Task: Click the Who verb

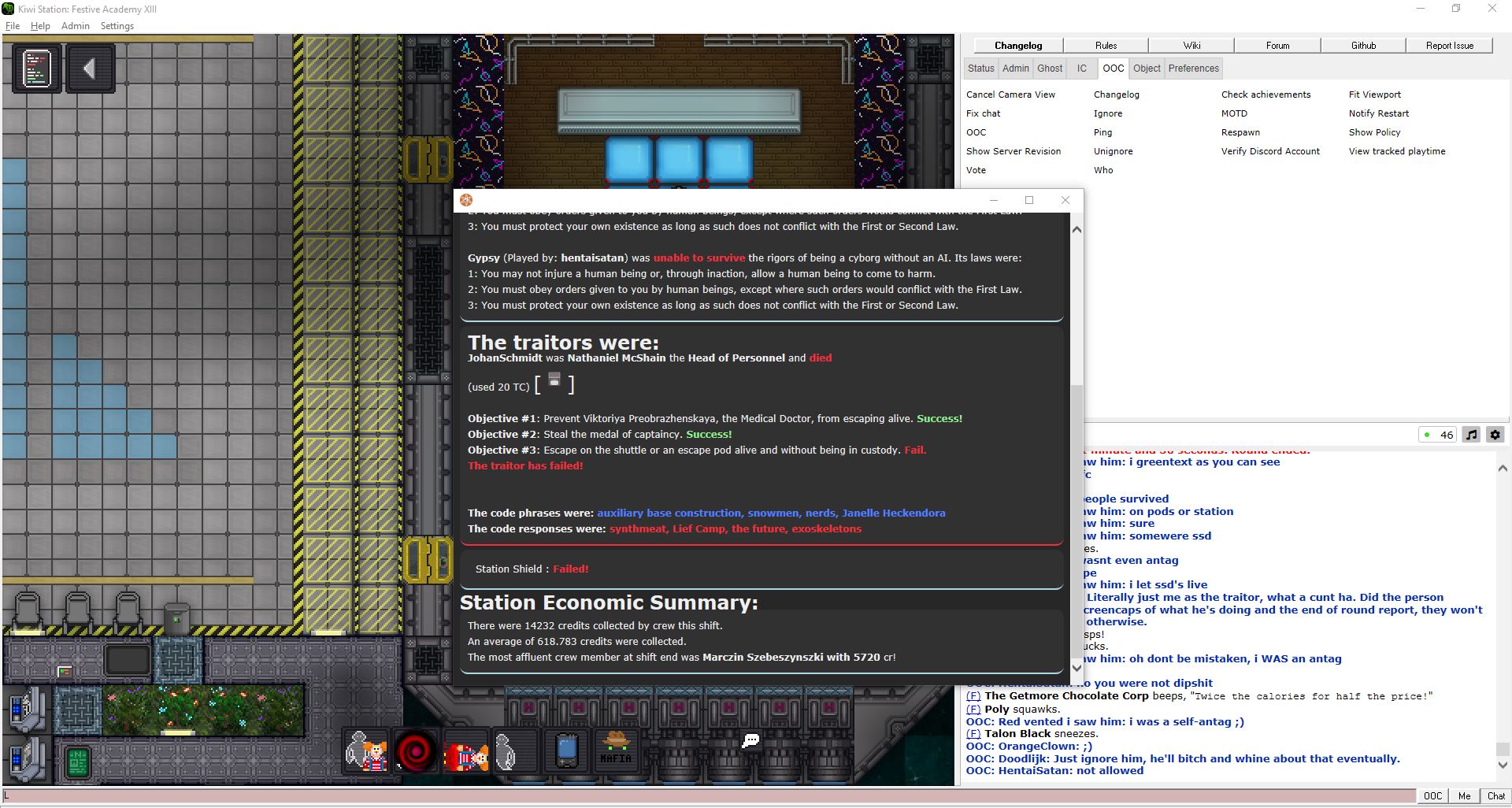Action: (1103, 170)
